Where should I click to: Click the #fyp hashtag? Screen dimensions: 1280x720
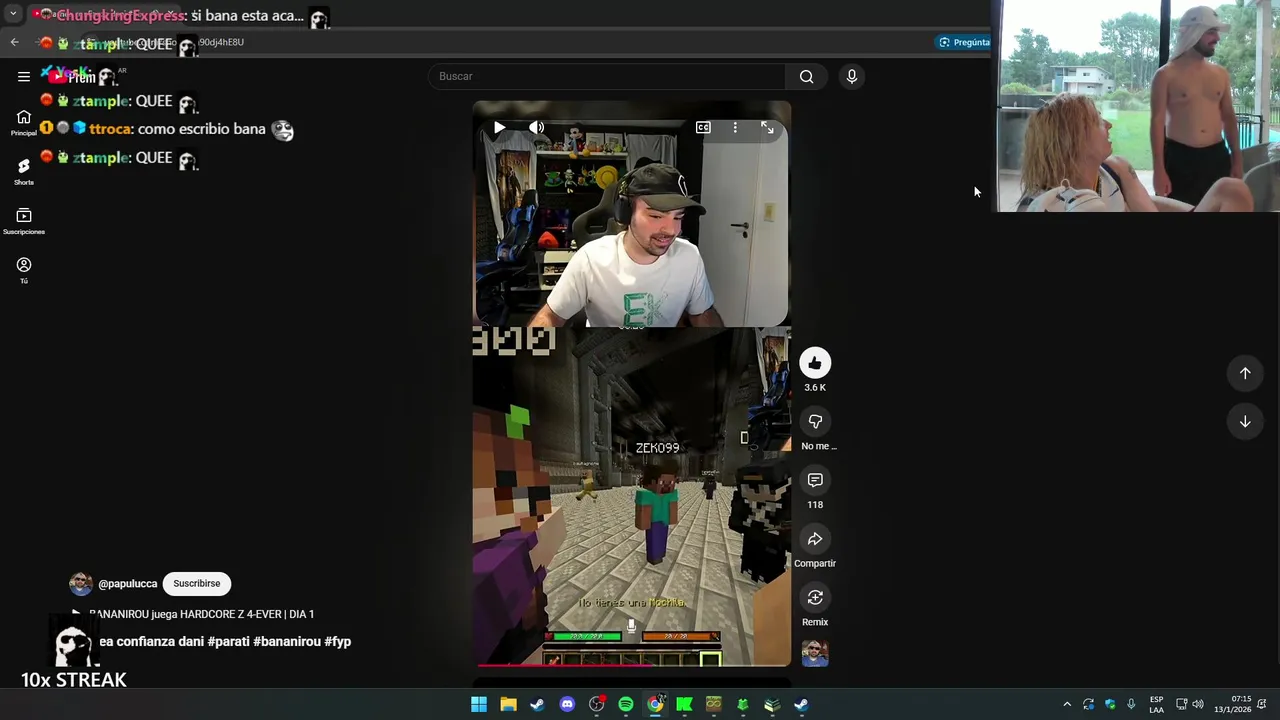coord(338,642)
